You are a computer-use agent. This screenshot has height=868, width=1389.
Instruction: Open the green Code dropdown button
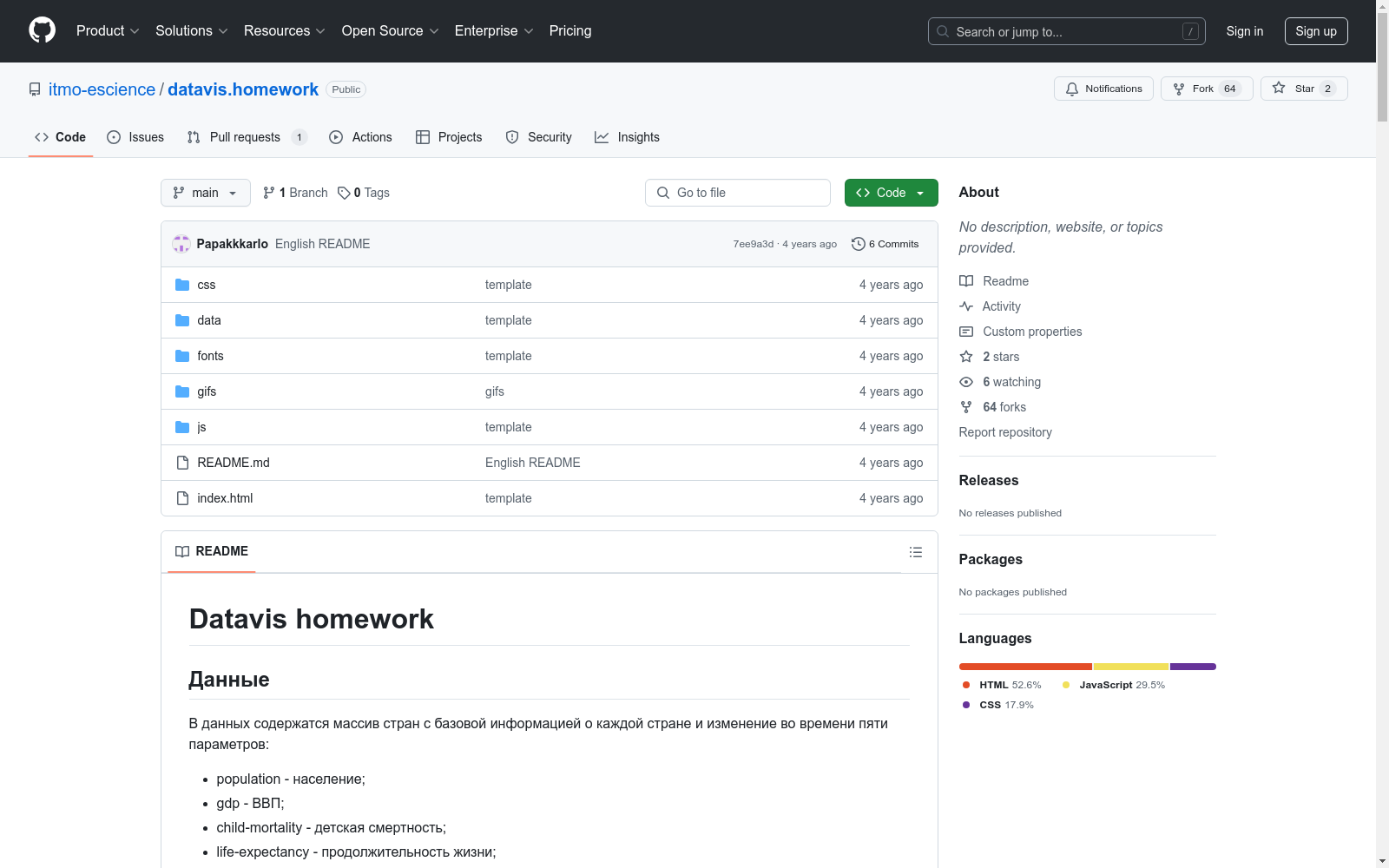tap(892, 193)
